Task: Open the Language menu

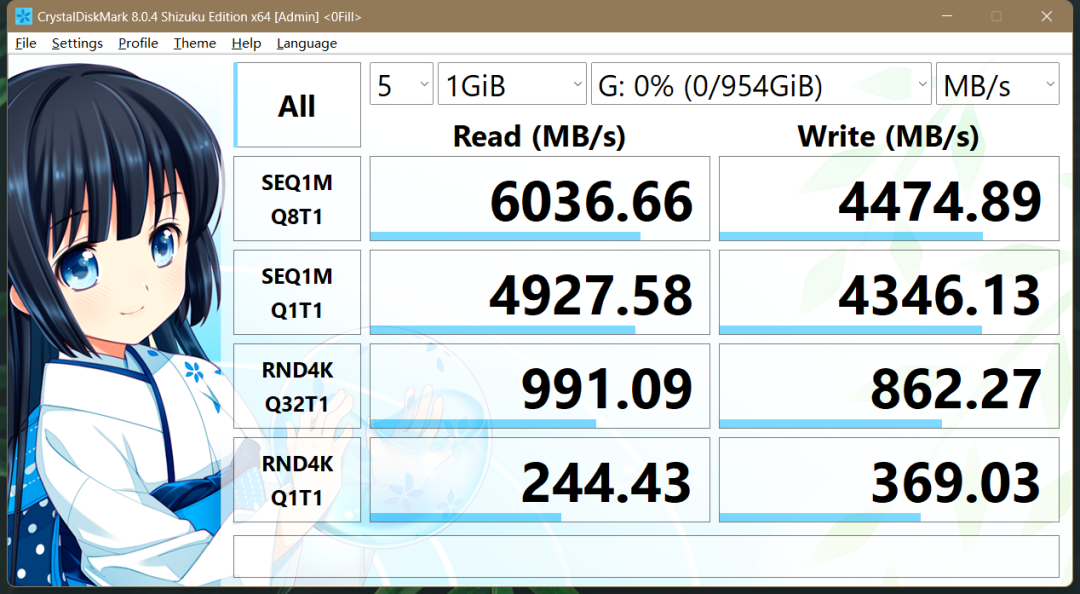Action: pos(307,43)
